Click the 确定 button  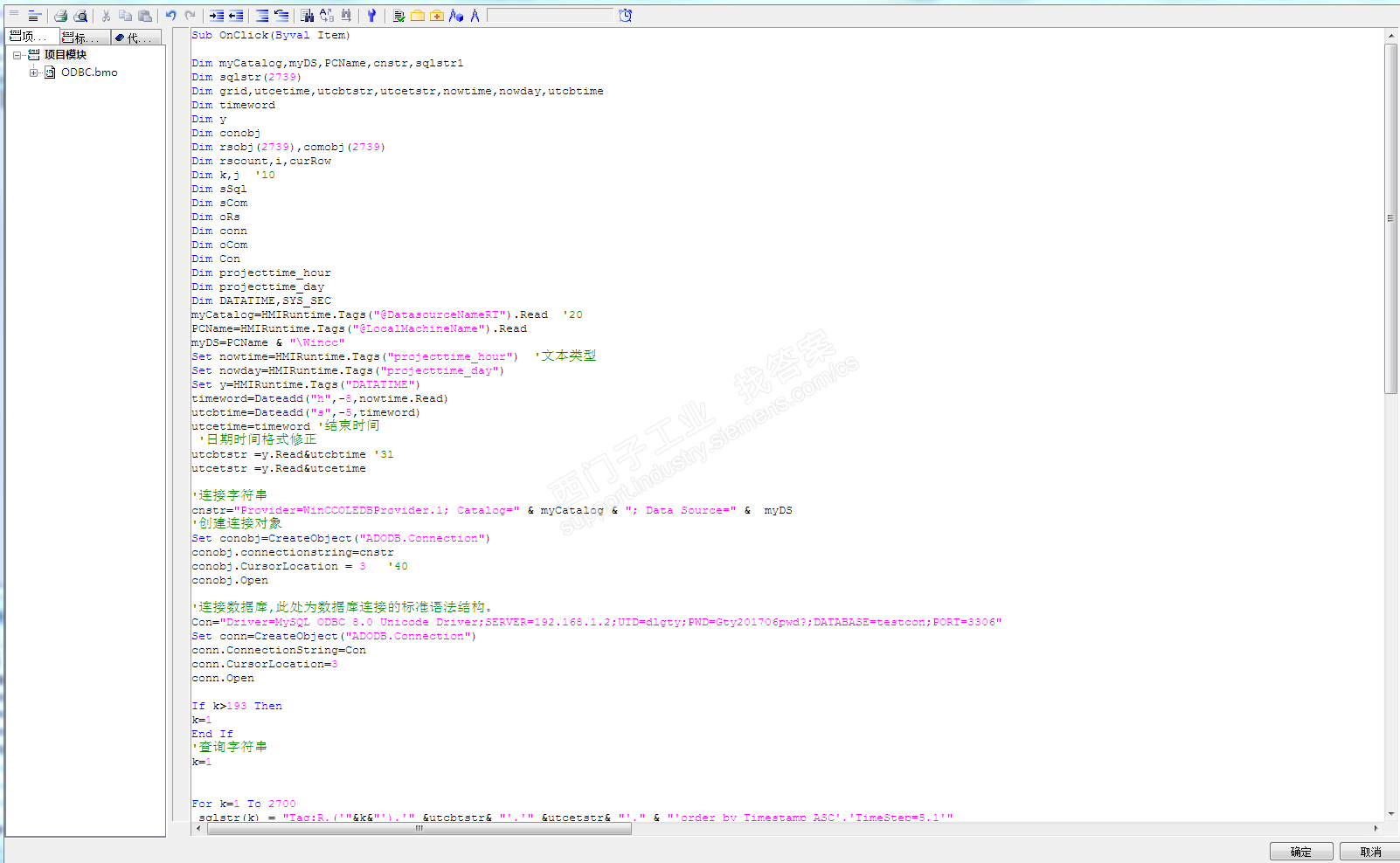(1301, 852)
